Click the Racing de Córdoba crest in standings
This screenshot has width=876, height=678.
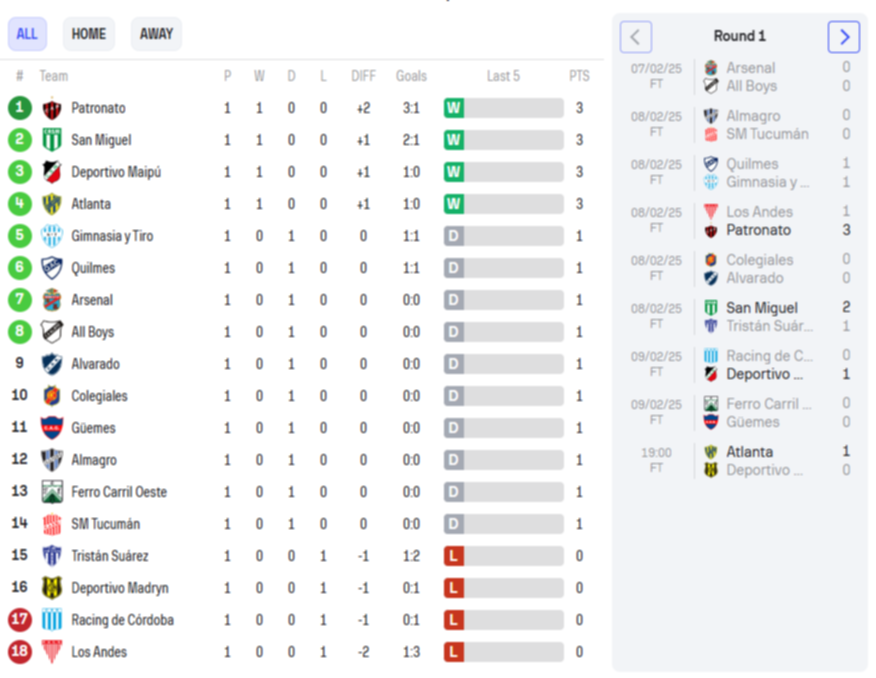point(52,620)
